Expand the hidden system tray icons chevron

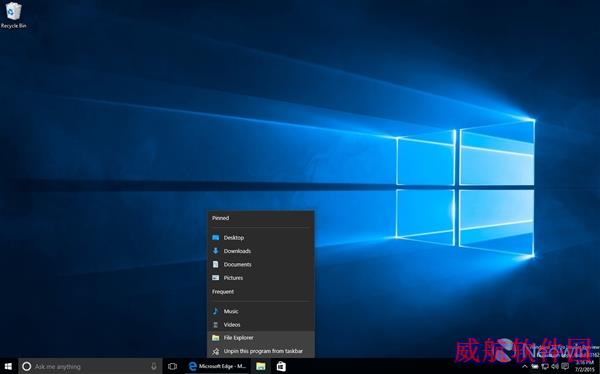click(x=525, y=367)
